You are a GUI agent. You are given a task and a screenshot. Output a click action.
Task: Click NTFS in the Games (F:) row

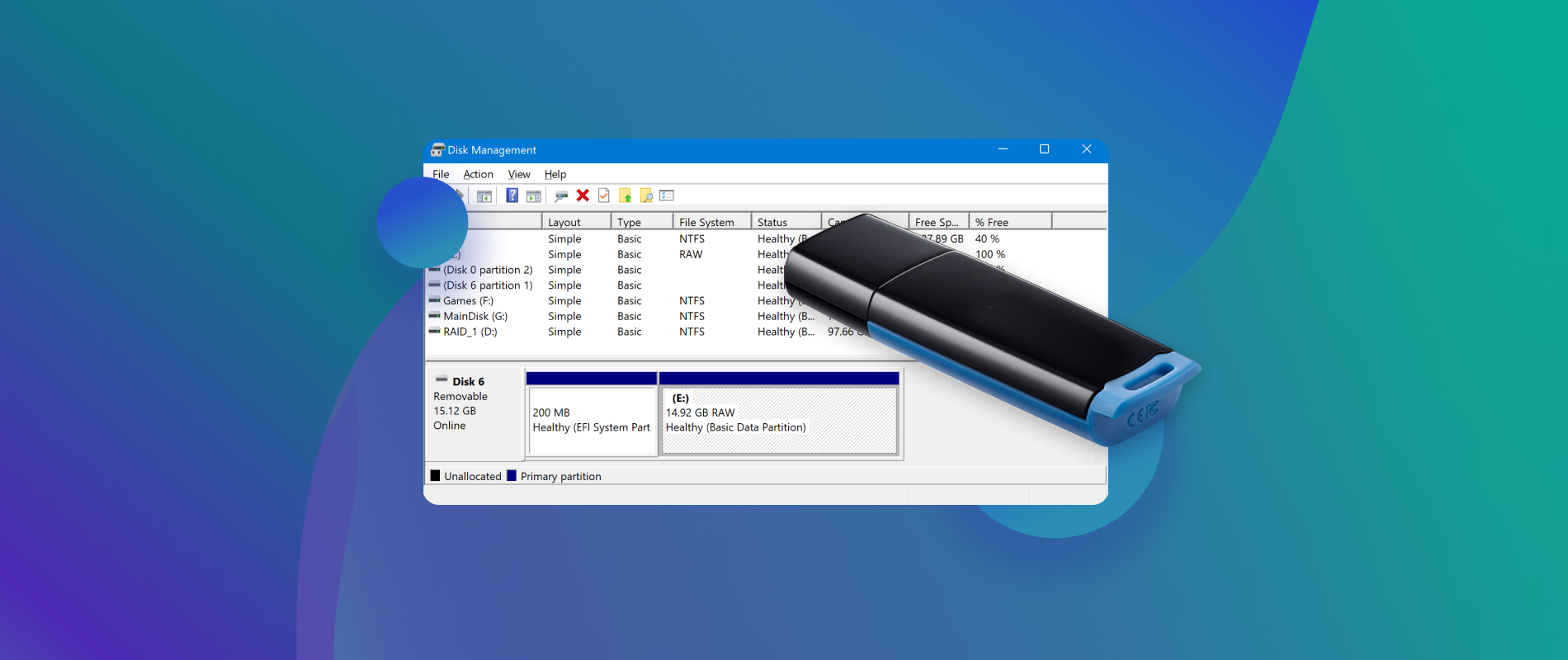[x=692, y=301]
